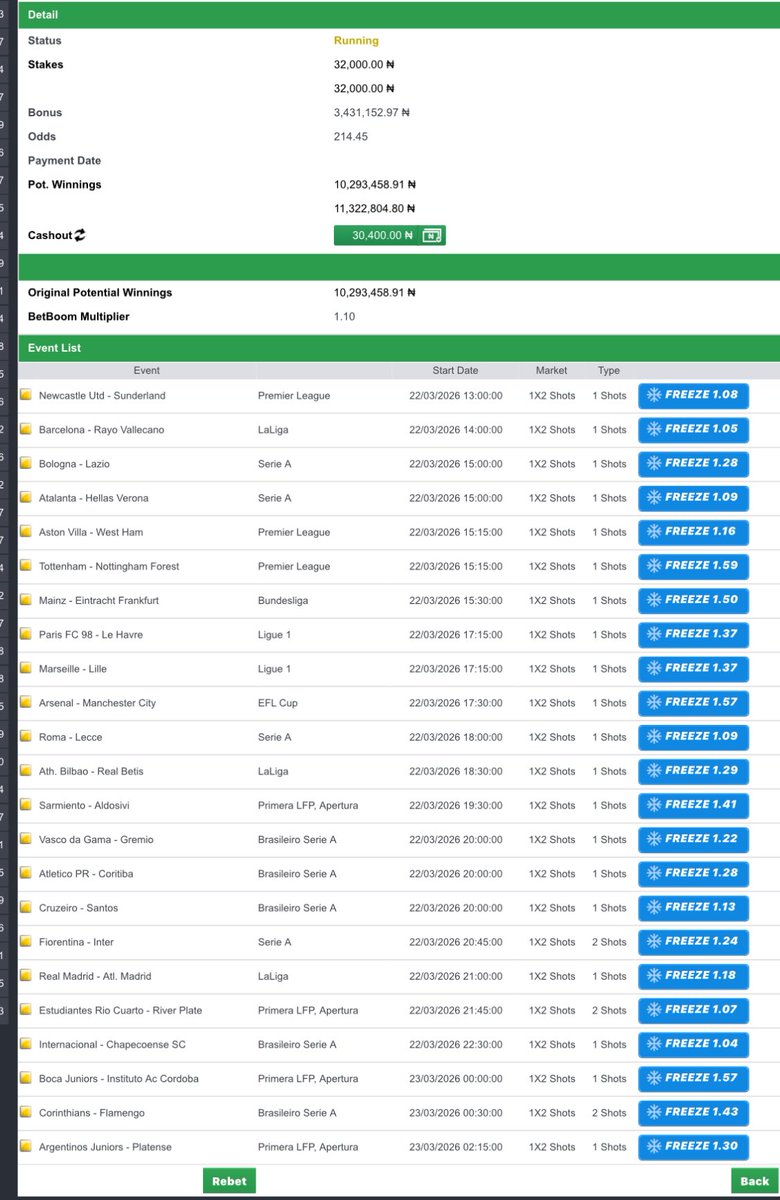Freeze Estudiantes Rio Cuarto - River Plate

(x=693, y=1010)
